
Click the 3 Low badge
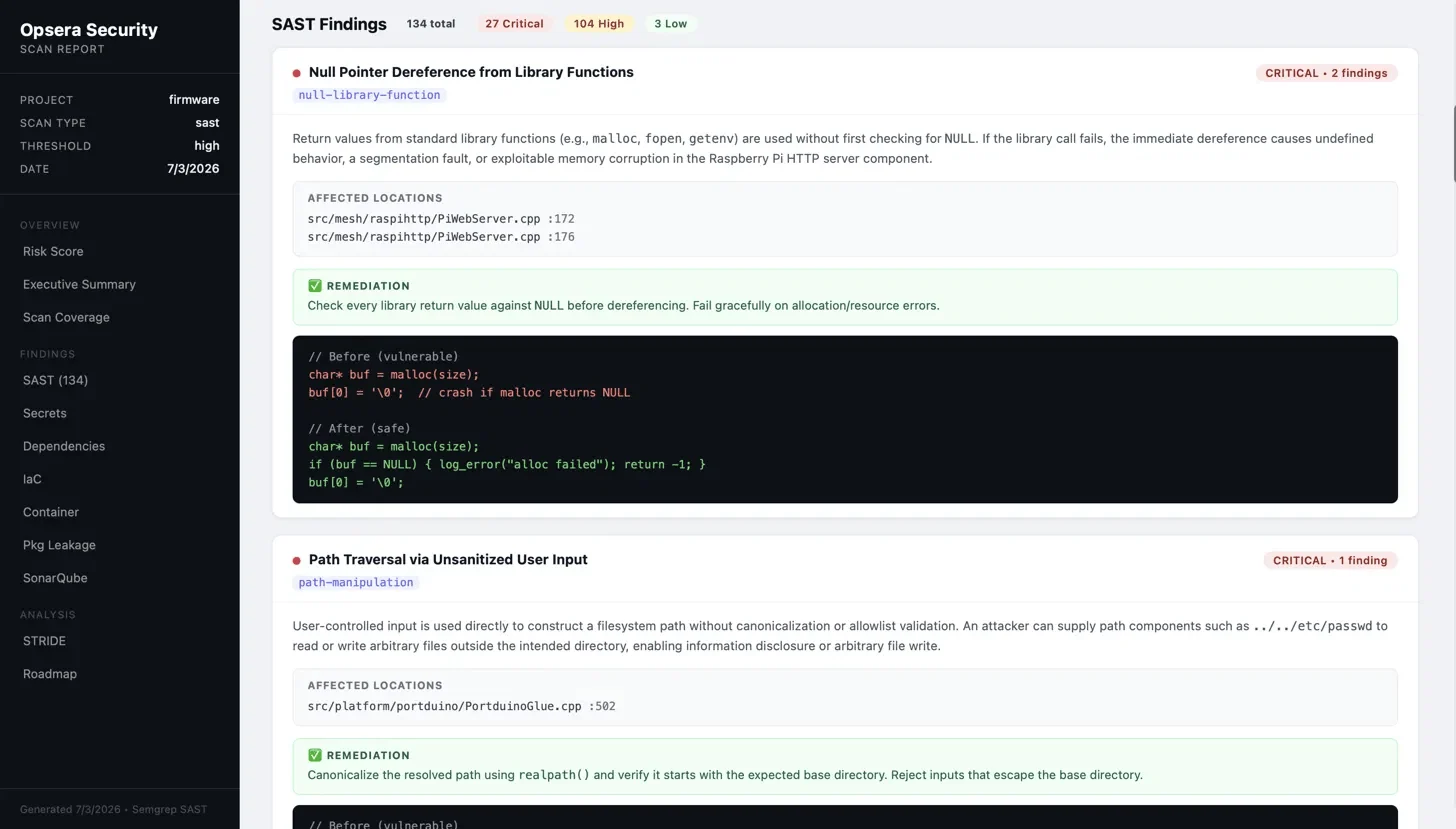(x=670, y=24)
